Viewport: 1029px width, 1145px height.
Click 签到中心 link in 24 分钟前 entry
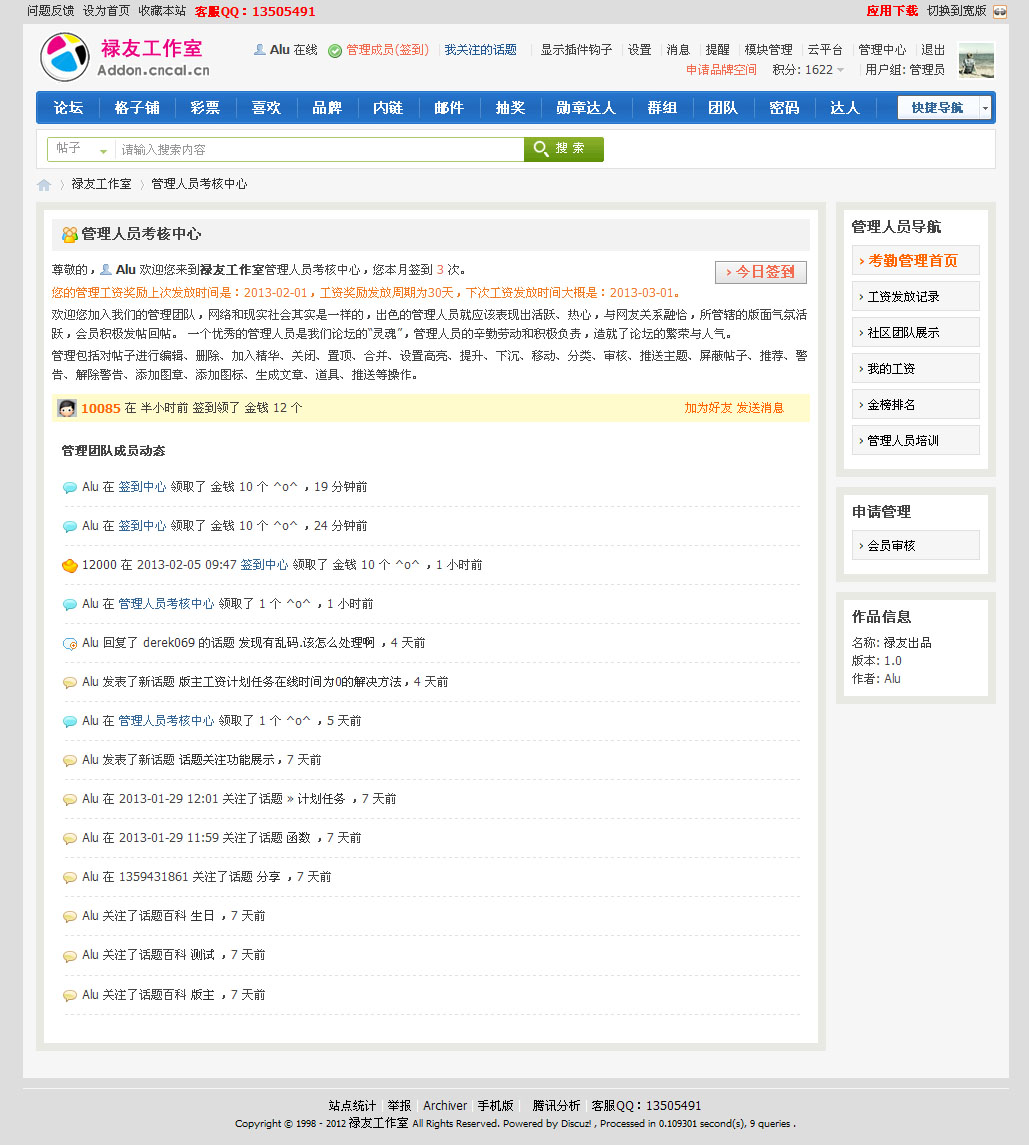click(x=142, y=526)
